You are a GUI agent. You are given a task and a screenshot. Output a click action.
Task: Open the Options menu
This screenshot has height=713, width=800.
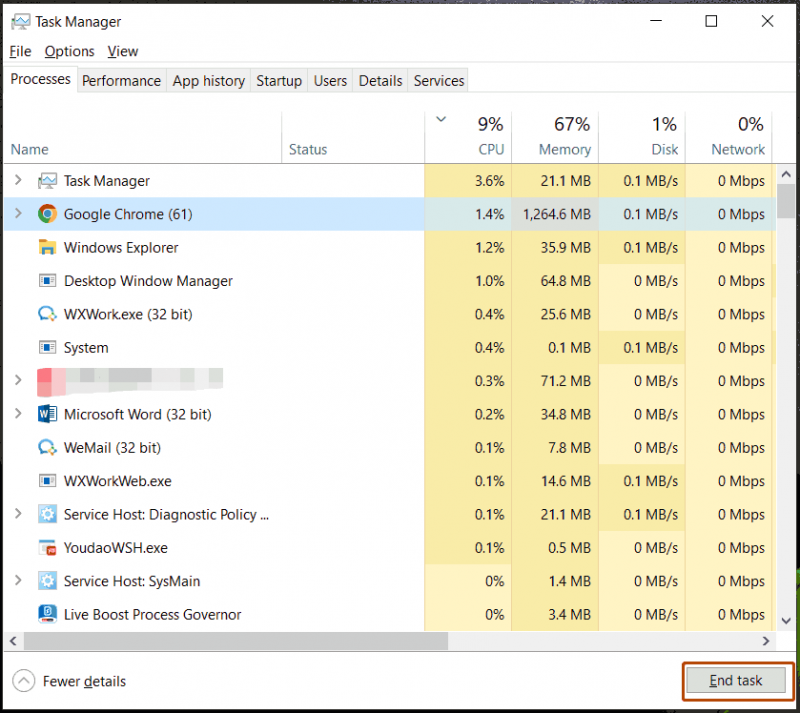point(69,52)
